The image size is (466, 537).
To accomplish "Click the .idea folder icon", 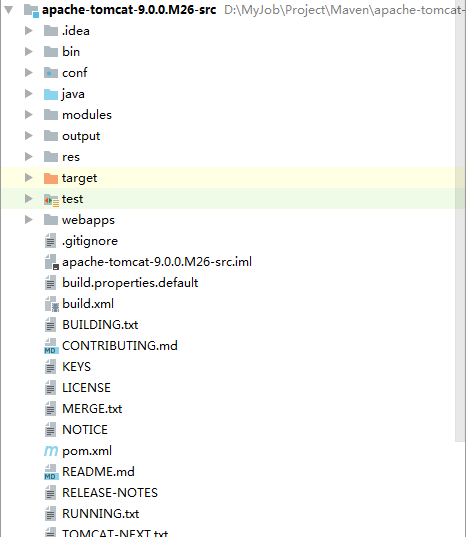I will [x=51, y=31].
